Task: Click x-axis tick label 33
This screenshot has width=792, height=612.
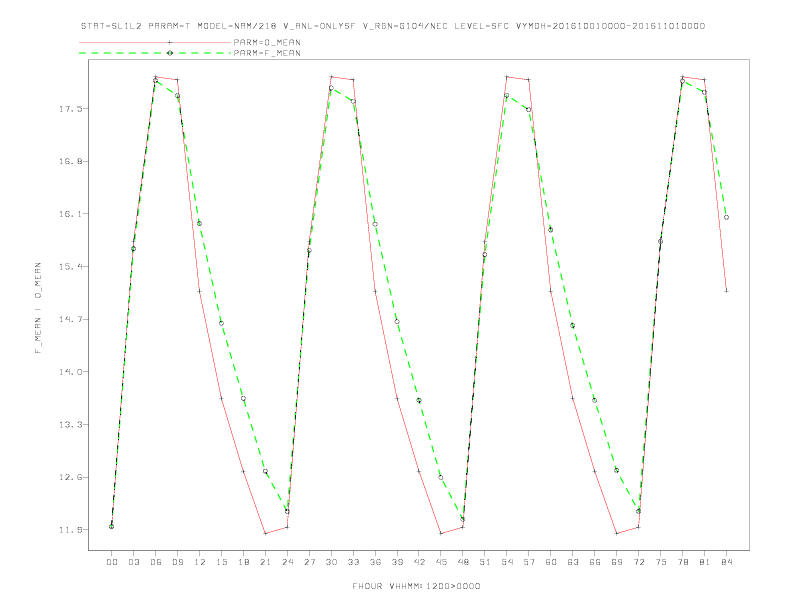Action: (353, 562)
